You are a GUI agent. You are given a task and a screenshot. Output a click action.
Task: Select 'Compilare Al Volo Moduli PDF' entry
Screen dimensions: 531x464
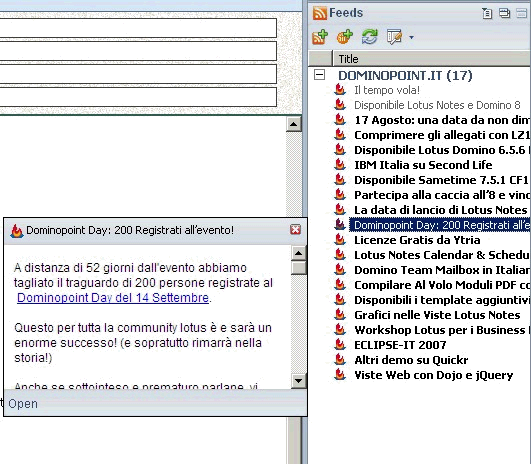(x=442, y=285)
